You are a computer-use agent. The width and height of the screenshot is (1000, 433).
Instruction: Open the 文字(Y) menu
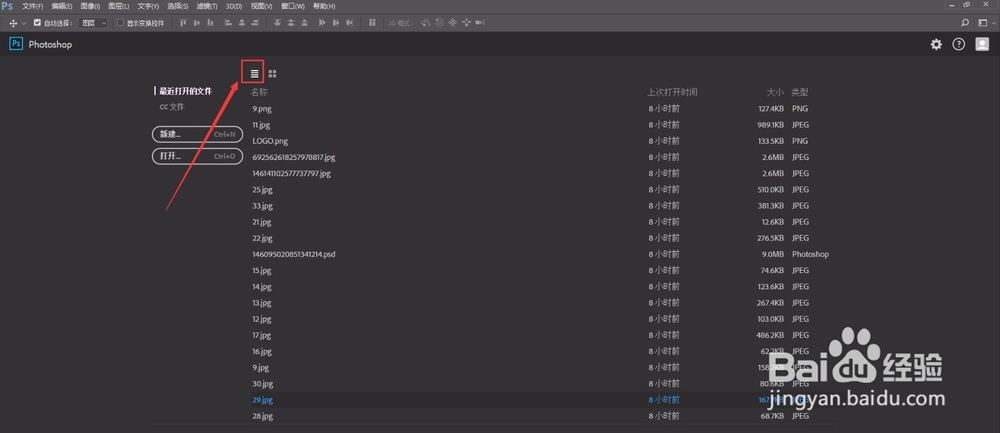click(148, 6)
